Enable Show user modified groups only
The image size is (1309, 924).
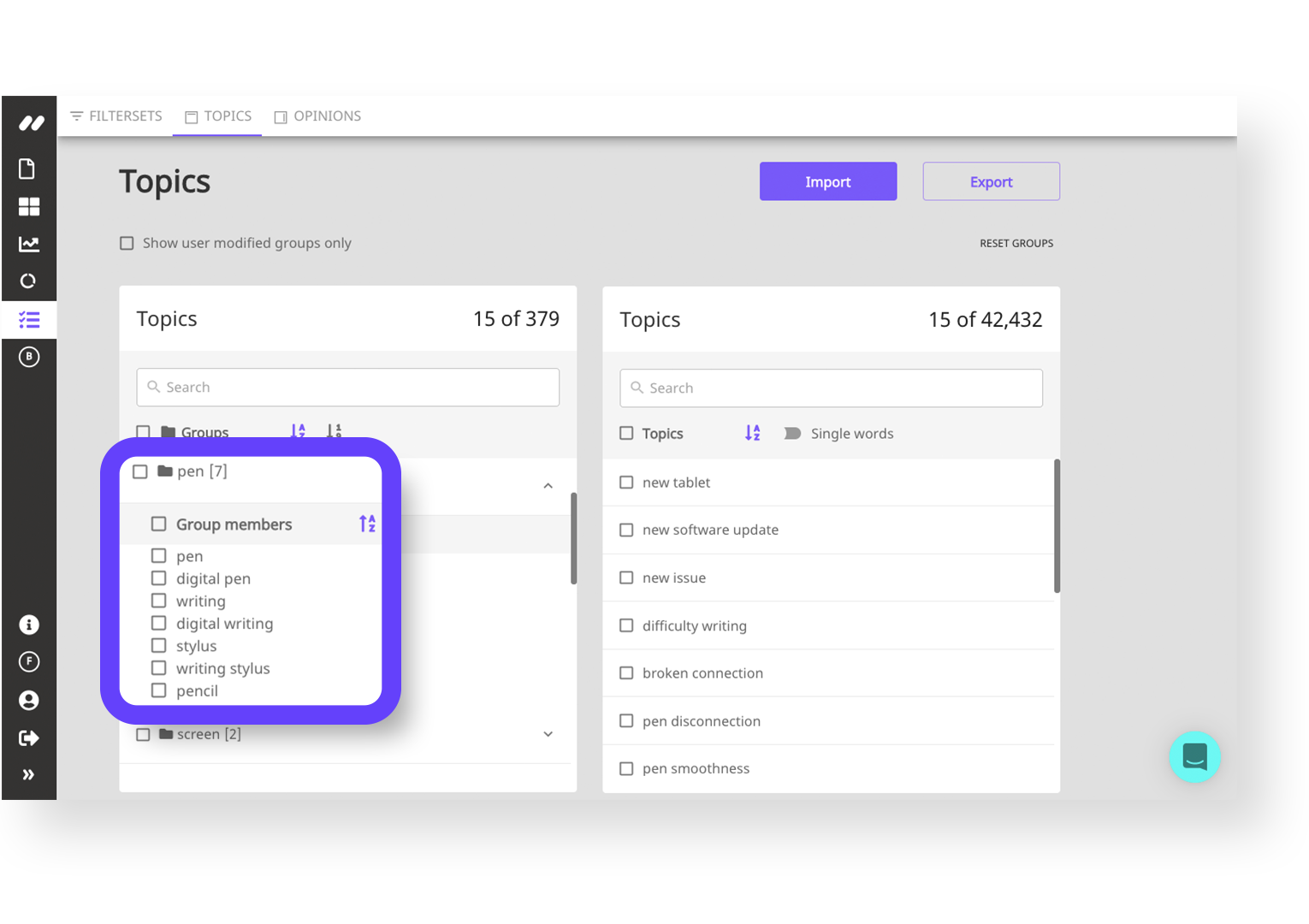point(126,243)
